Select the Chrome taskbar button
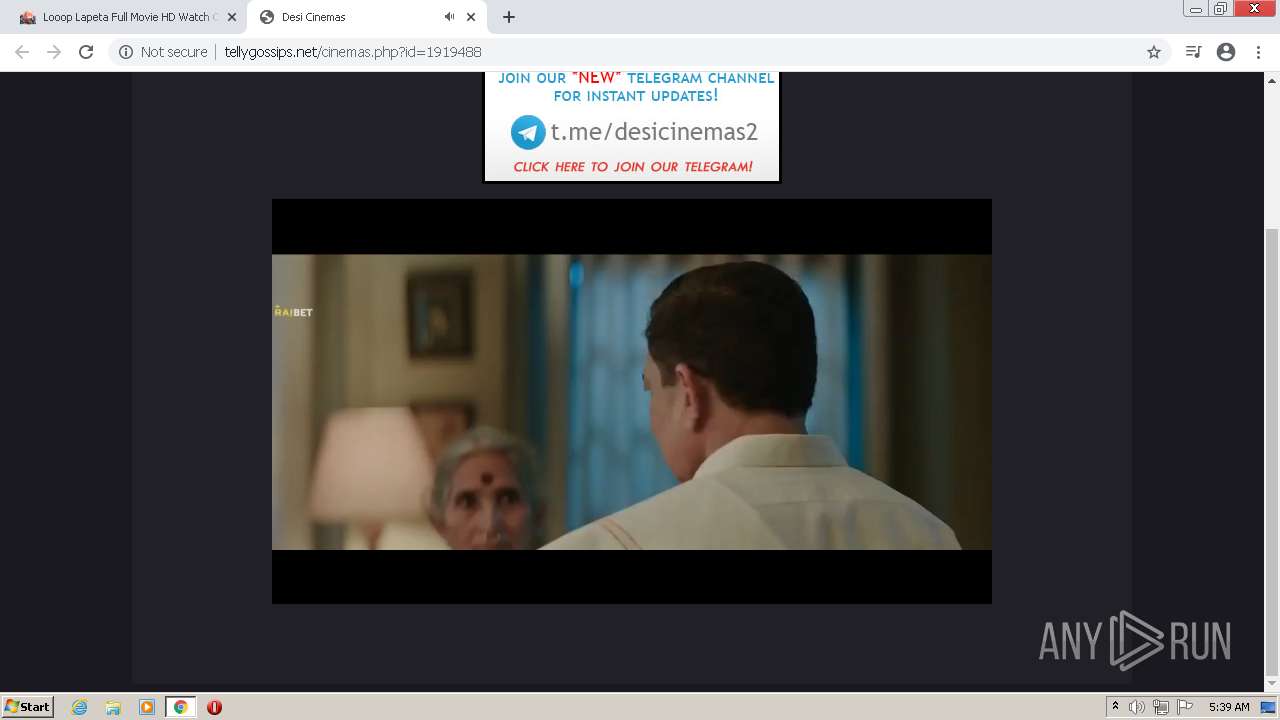Image resolution: width=1280 pixels, height=720 pixels. 180,707
